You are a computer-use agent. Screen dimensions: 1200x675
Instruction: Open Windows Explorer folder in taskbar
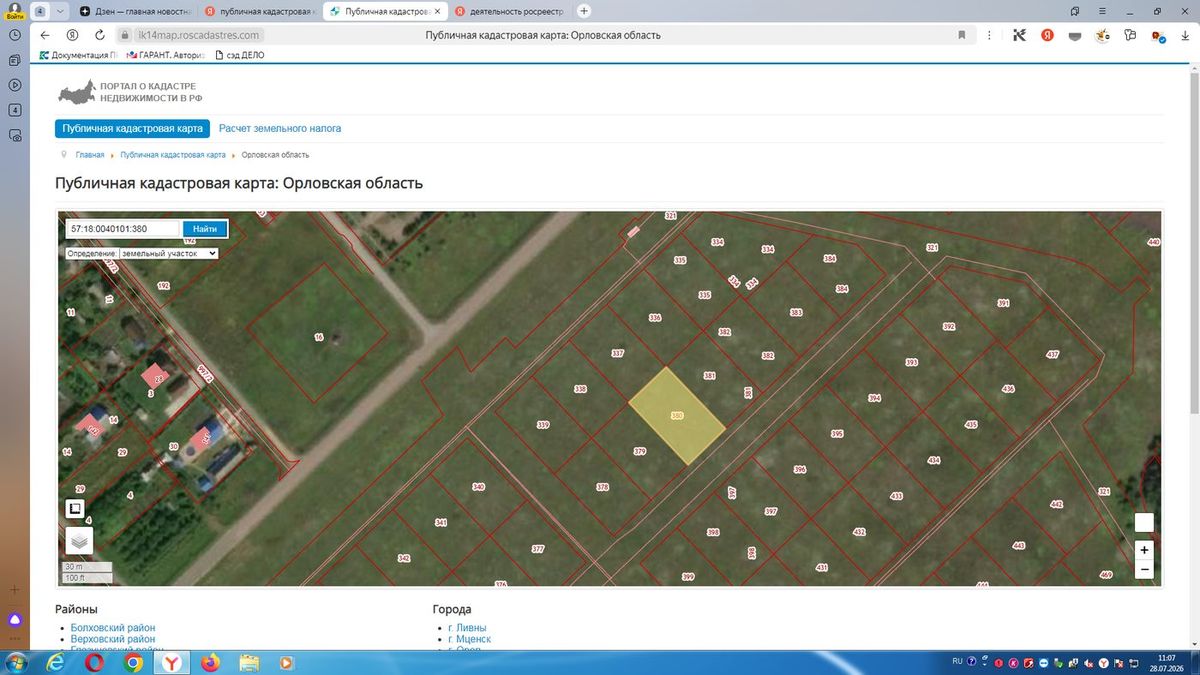pos(248,663)
